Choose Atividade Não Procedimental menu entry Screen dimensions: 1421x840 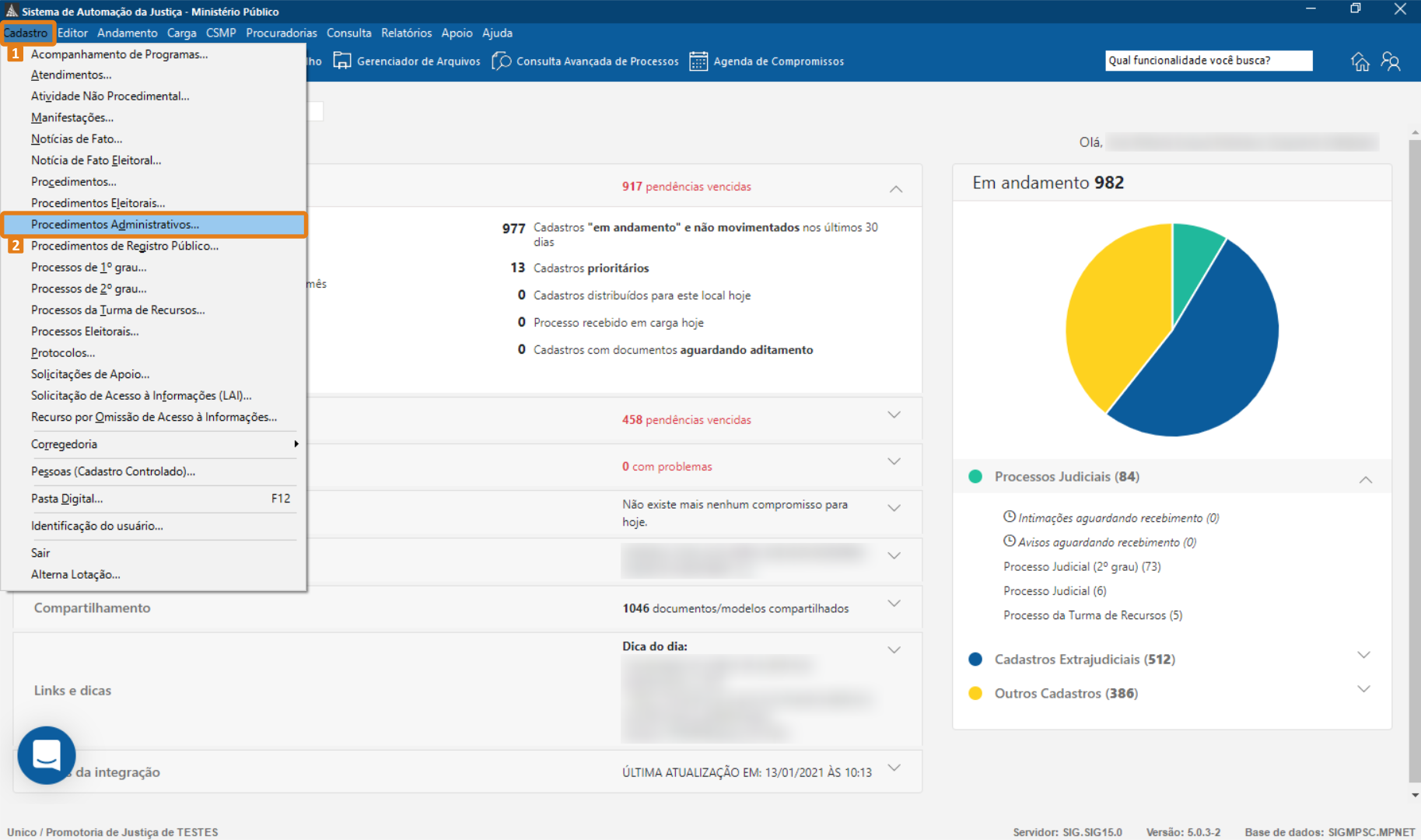[x=154, y=96]
